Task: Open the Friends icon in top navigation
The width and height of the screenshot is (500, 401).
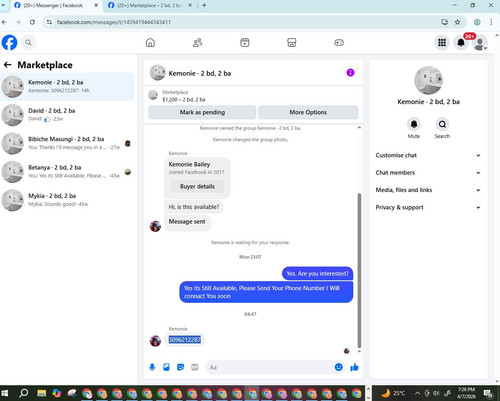Action: point(197,43)
